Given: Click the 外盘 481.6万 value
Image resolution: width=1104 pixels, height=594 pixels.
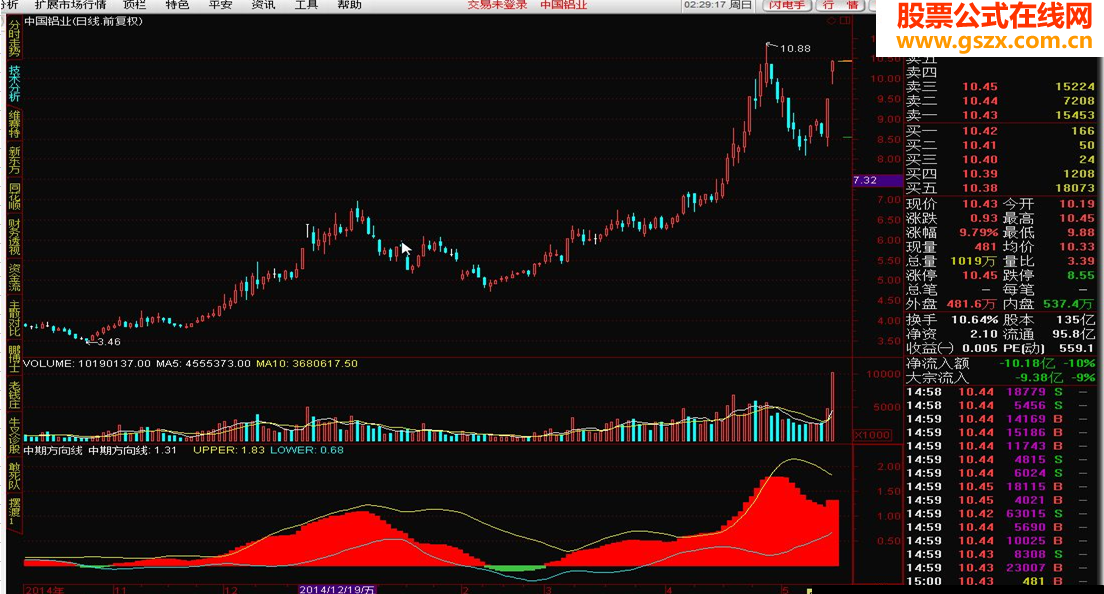Looking at the screenshot, I should pos(971,304).
